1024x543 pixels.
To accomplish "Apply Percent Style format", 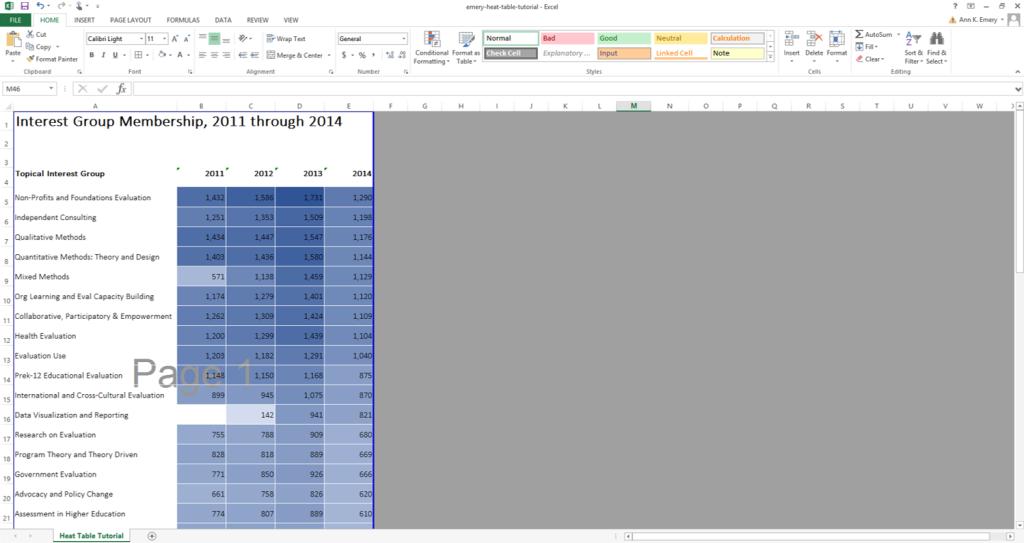I will click(362, 55).
